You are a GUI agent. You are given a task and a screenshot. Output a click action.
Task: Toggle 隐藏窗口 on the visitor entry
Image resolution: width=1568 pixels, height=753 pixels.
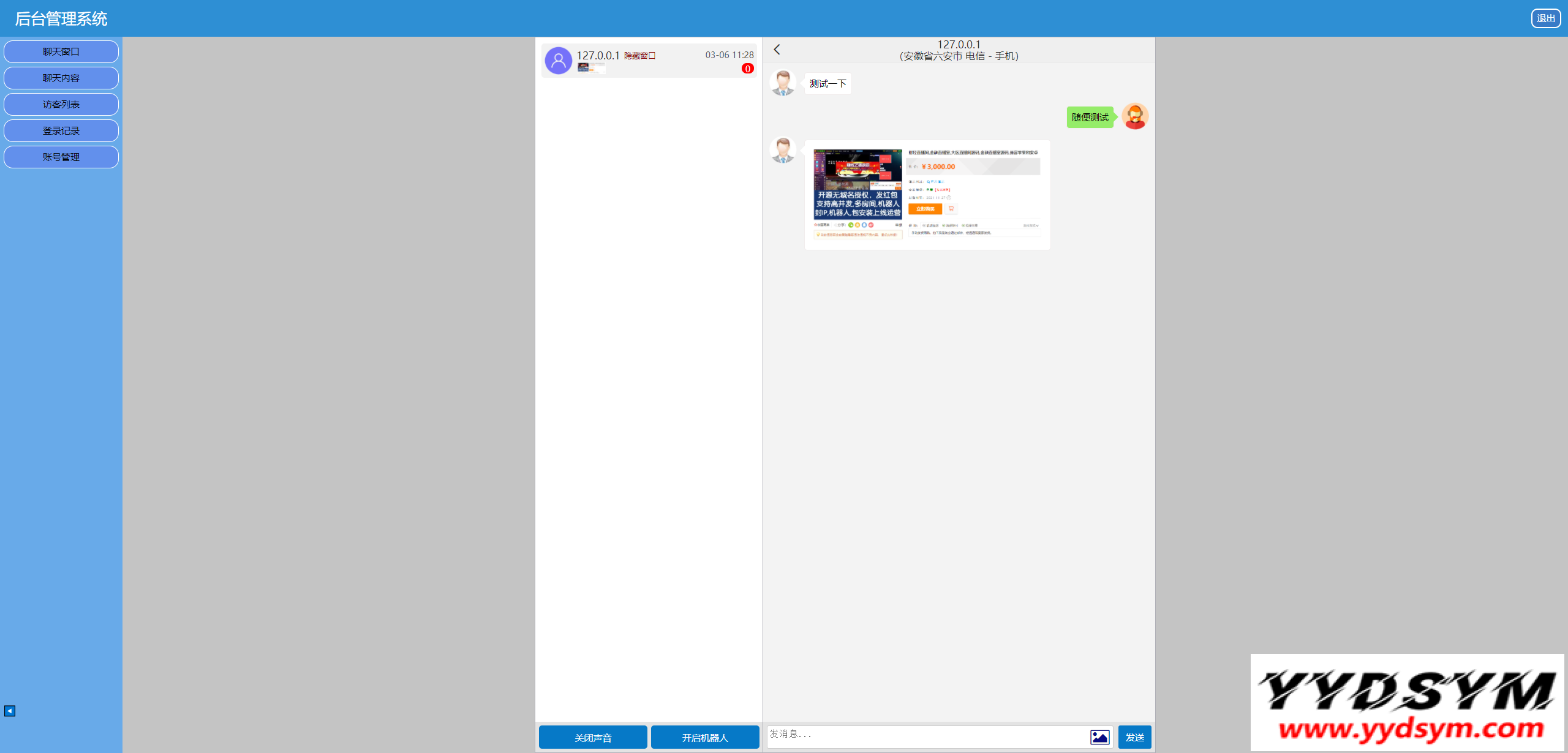[x=639, y=55]
